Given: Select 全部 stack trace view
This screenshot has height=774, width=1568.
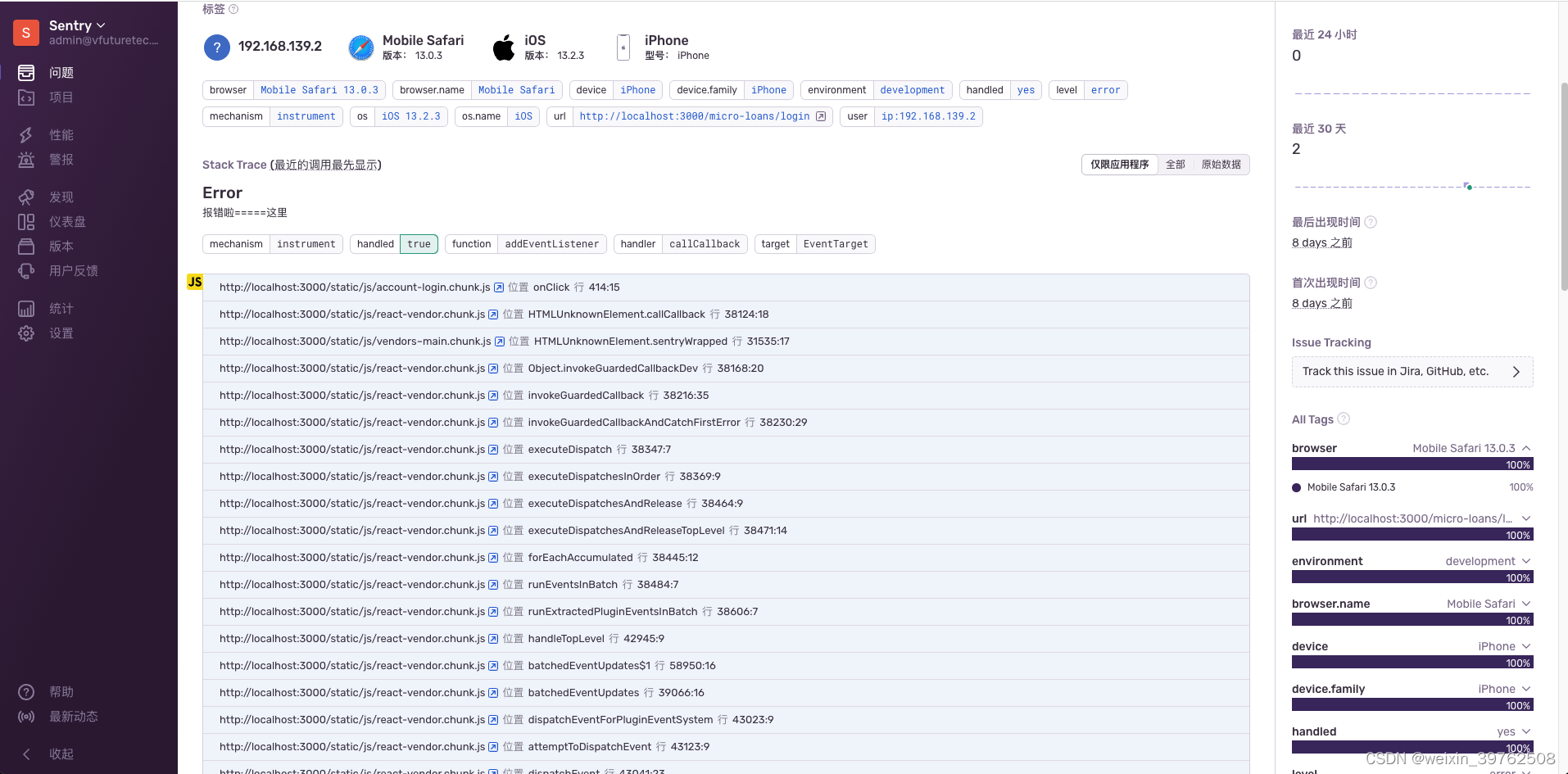Looking at the screenshot, I should click(x=1176, y=165).
